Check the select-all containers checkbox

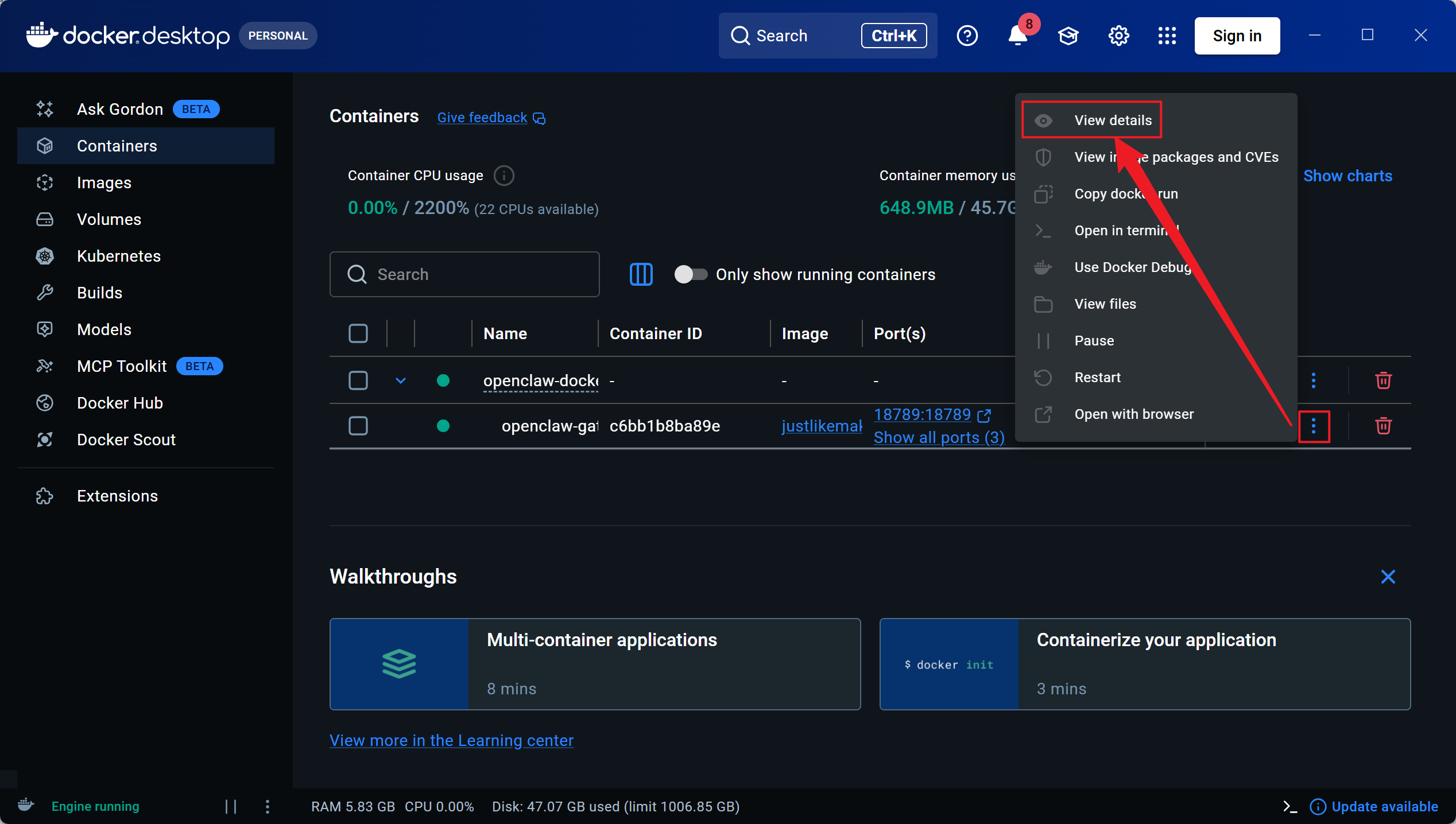tap(358, 333)
